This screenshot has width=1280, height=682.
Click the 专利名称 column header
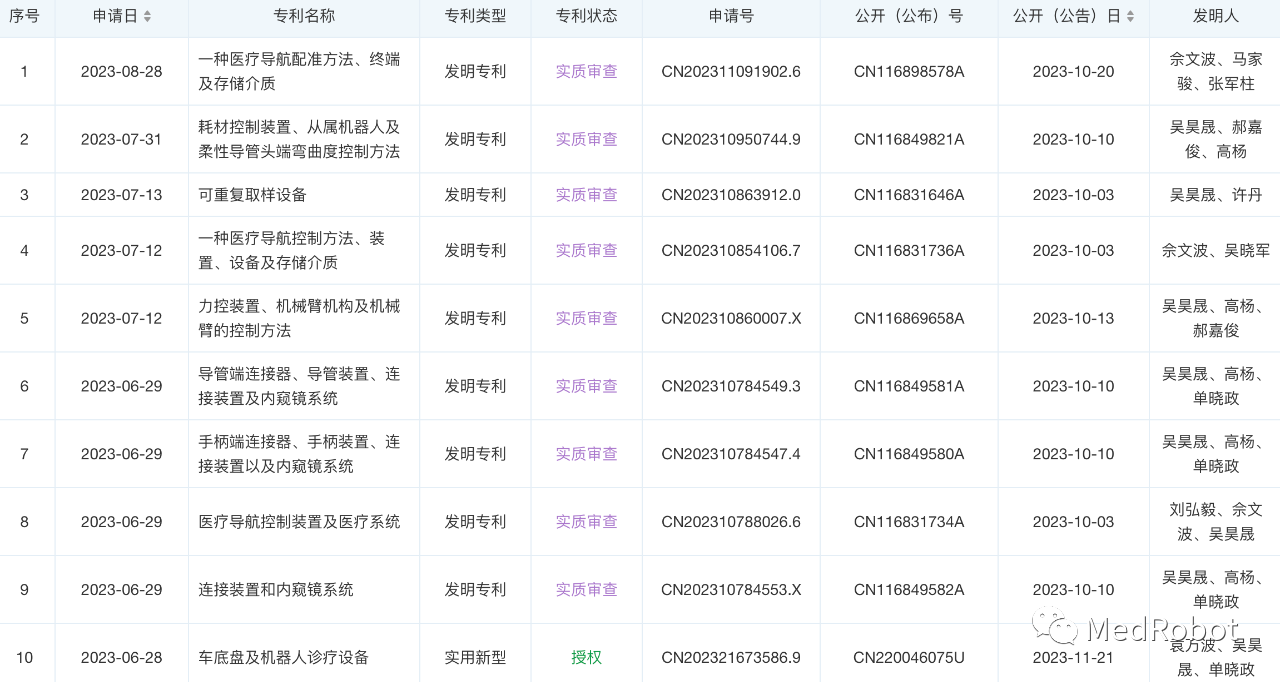click(x=303, y=16)
